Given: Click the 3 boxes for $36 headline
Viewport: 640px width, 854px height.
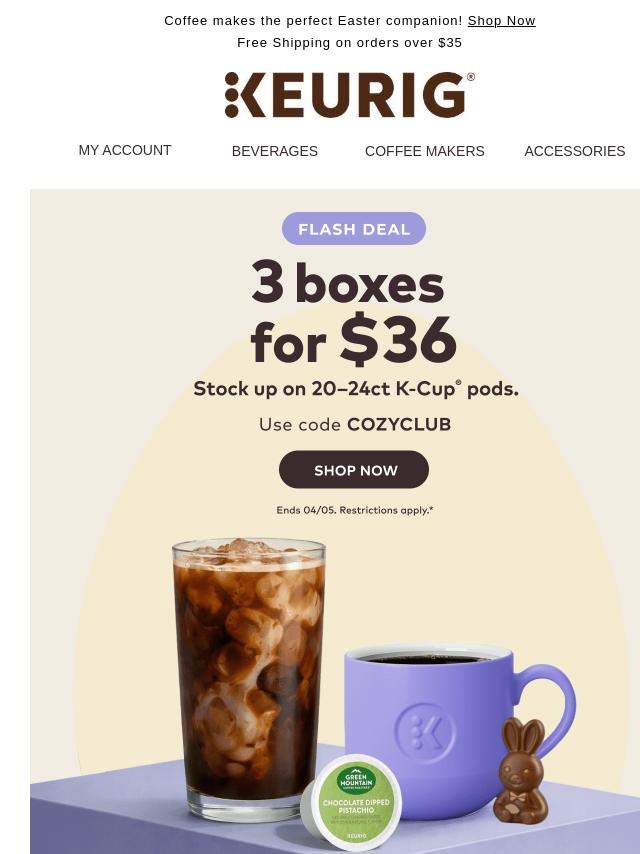Looking at the screenshot, I should (353, 311).
